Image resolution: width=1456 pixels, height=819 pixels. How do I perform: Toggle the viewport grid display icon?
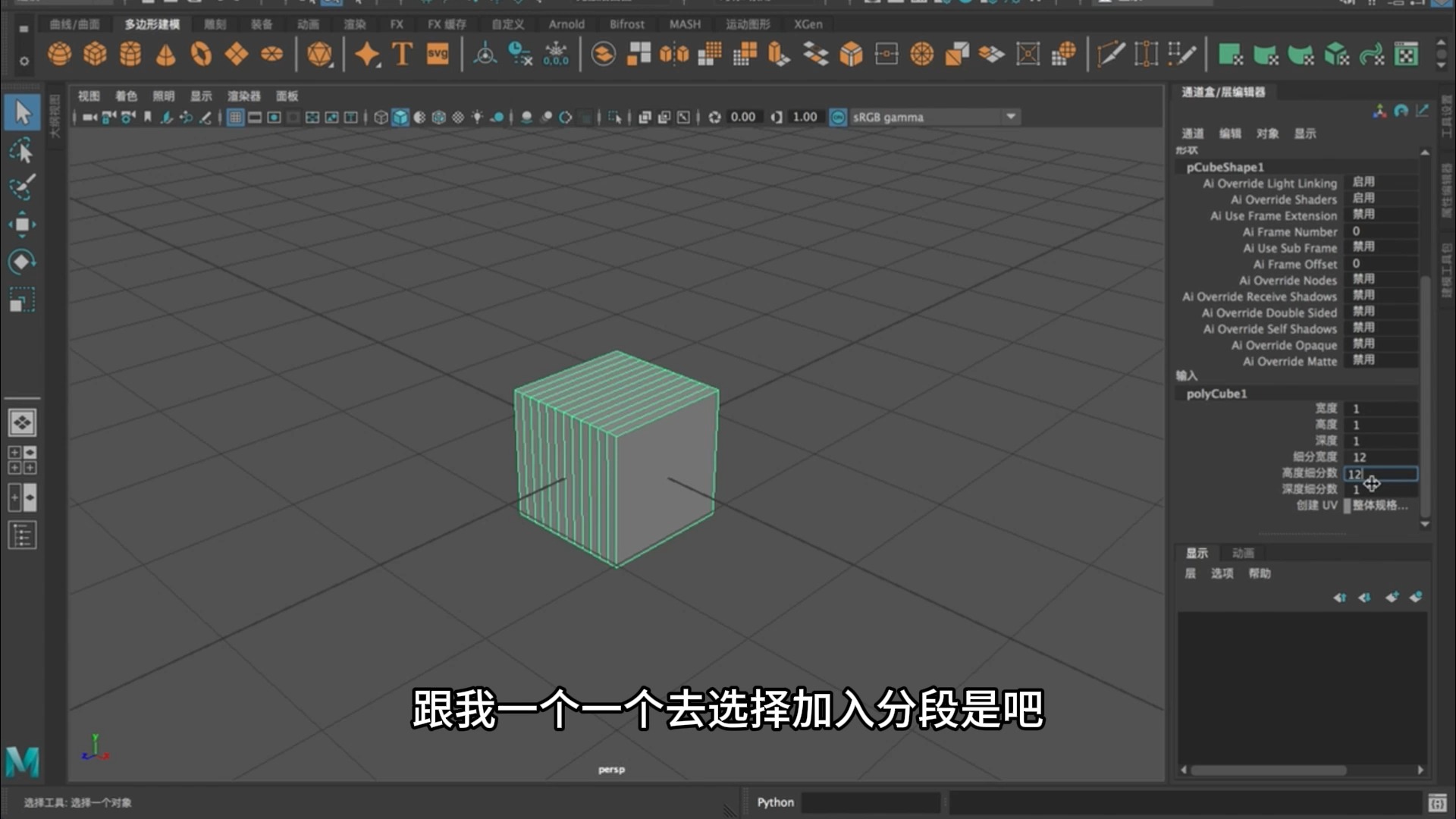[x=235, y=117]
